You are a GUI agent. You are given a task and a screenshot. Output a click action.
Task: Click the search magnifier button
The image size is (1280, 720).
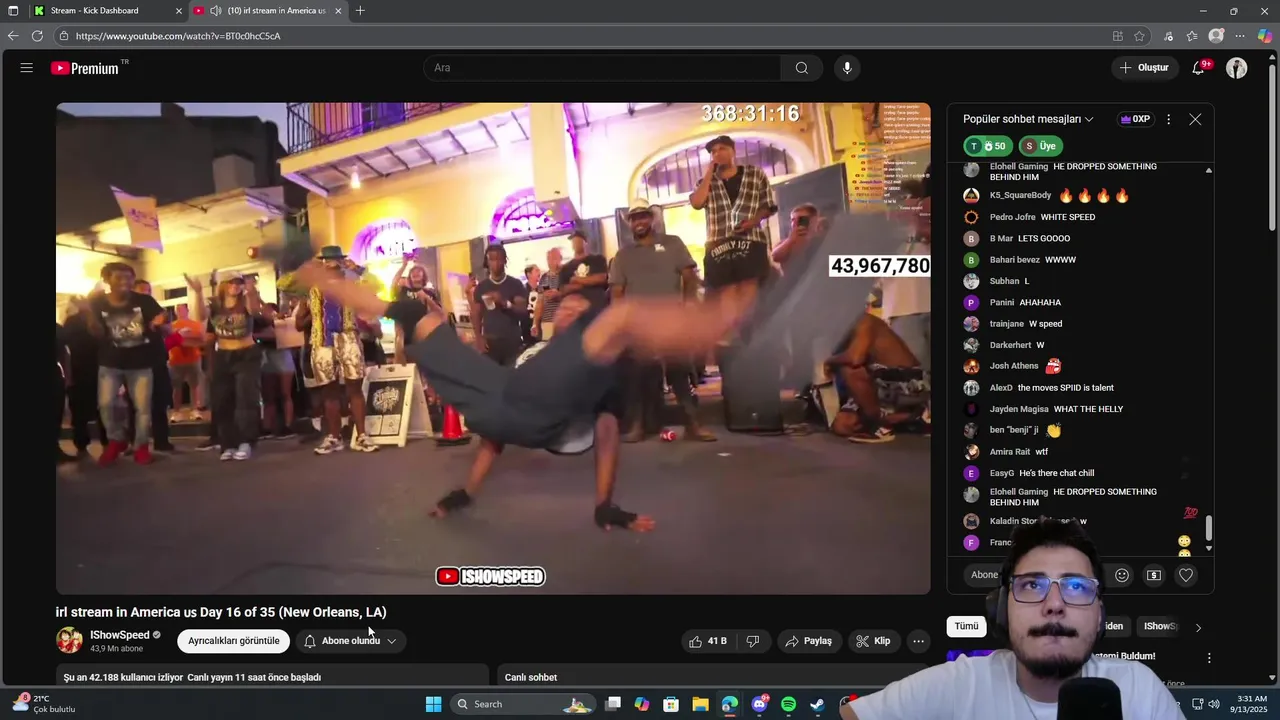click(x=801, y=68)
